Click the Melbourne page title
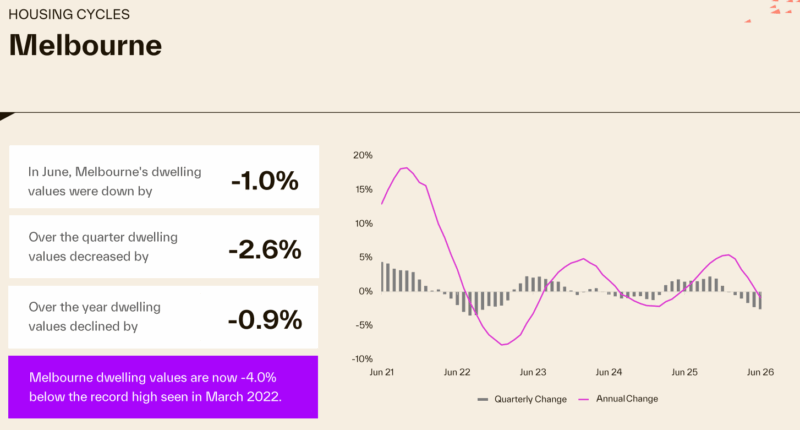800x430 pixels. point(85,45)
